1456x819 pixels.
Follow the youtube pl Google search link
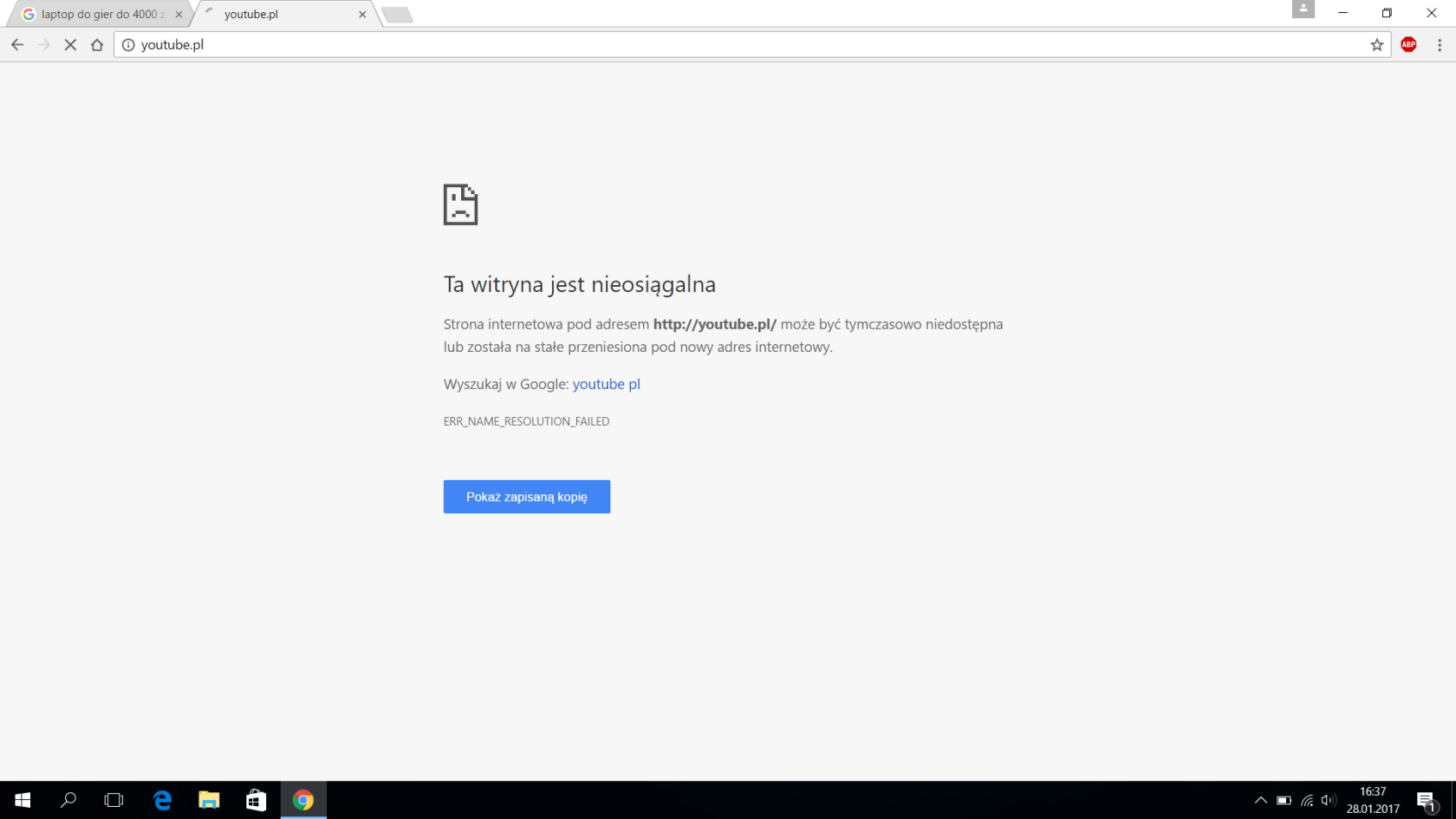click(606, 384)
